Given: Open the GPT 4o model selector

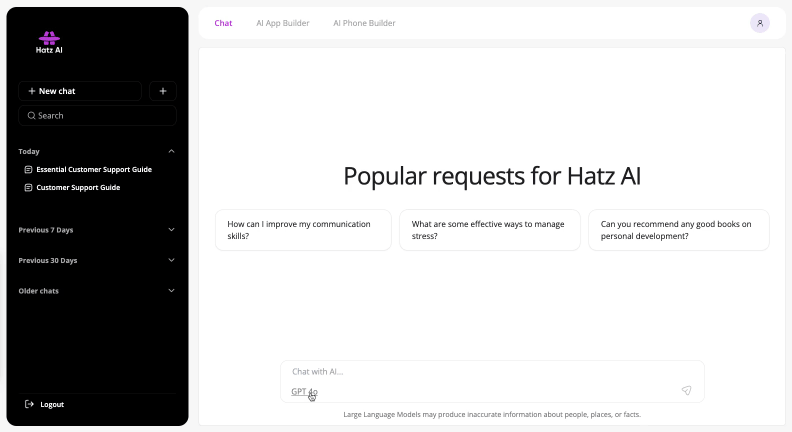Looking at the screenshot, I should tap(305, 392).
